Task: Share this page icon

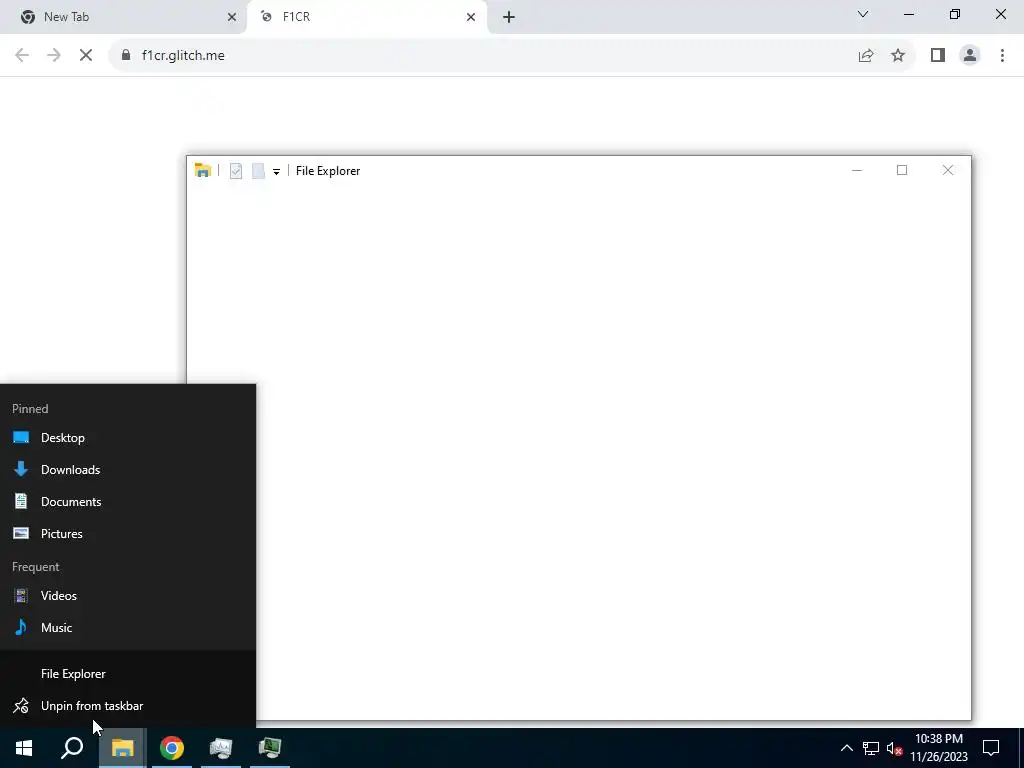Action: 866,56
